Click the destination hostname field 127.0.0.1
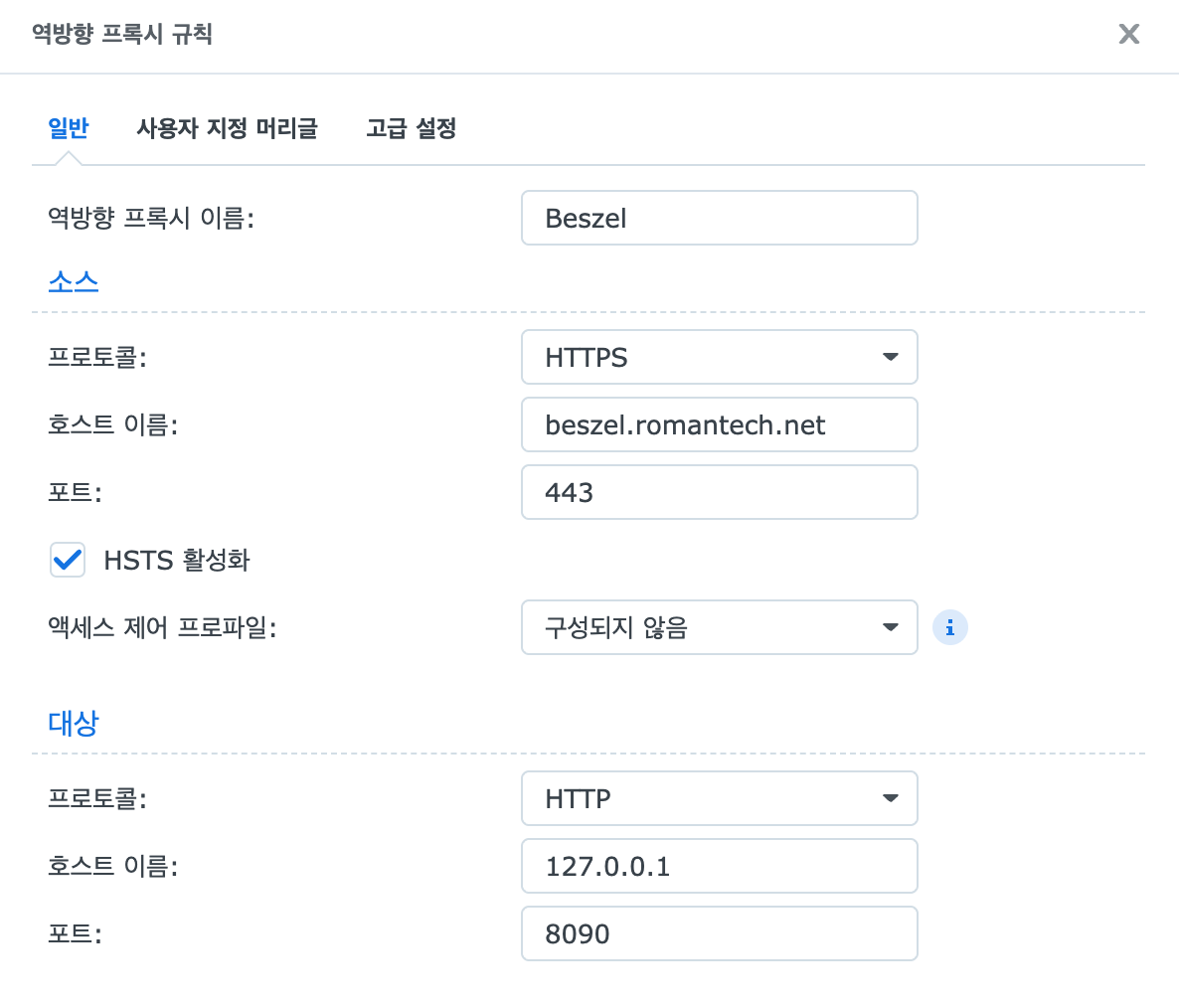The width and height of the screenshot is (1179, 1008). pyautogui.click(x=719, y=866)
